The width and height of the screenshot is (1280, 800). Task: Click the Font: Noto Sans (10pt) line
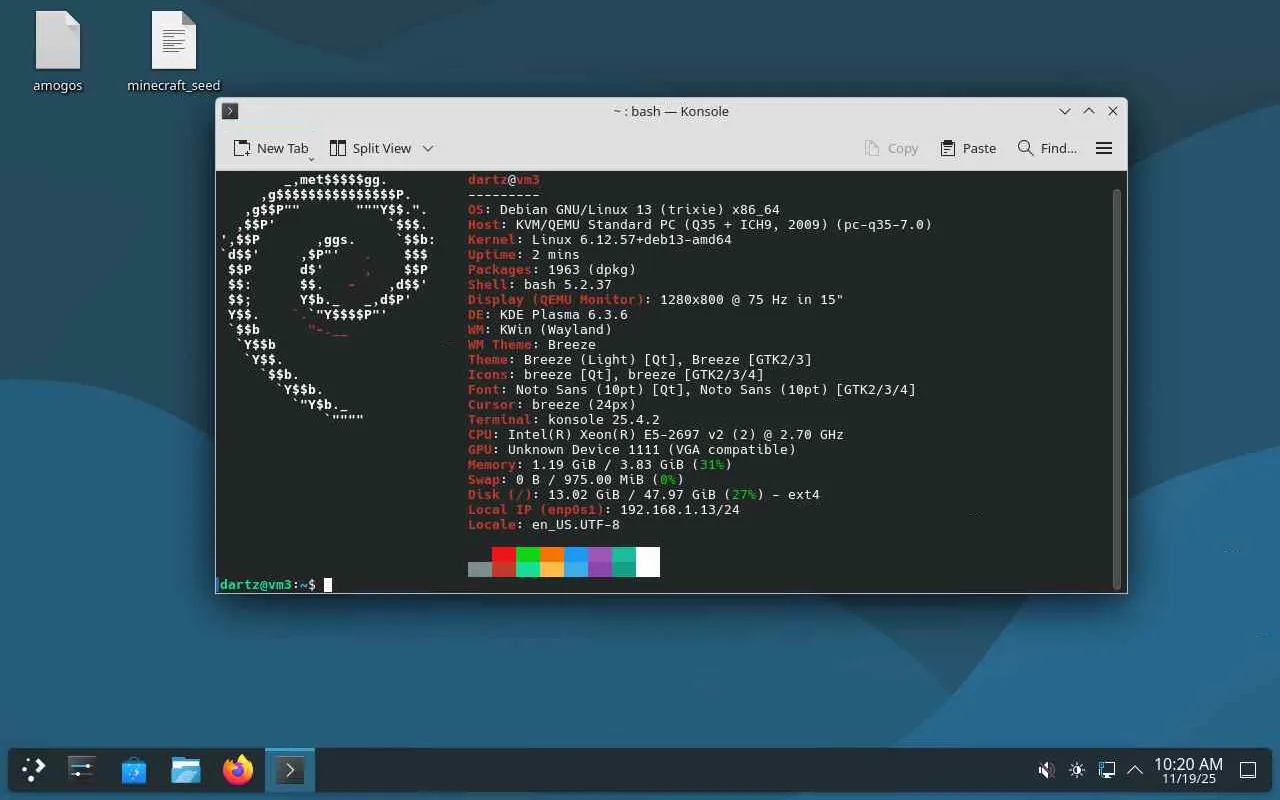(x=692, y=390)
